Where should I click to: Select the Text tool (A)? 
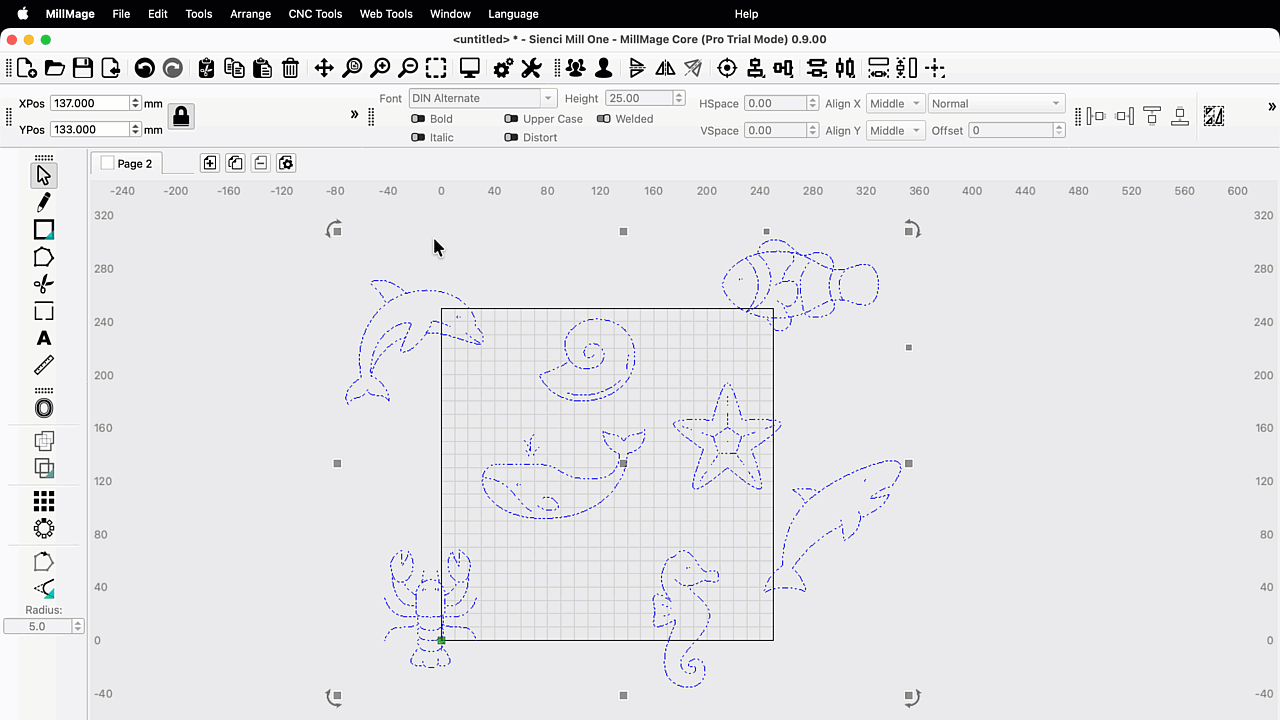coord(44,338)
